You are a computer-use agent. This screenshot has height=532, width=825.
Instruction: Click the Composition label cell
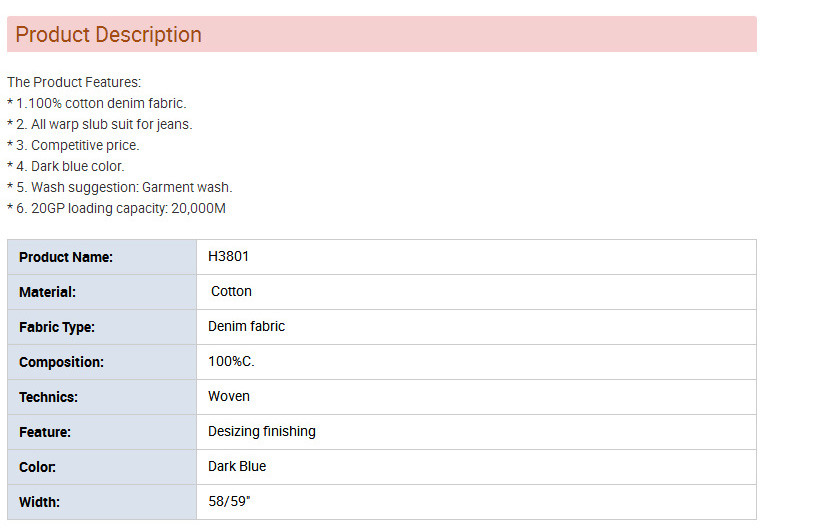[102, 362]
